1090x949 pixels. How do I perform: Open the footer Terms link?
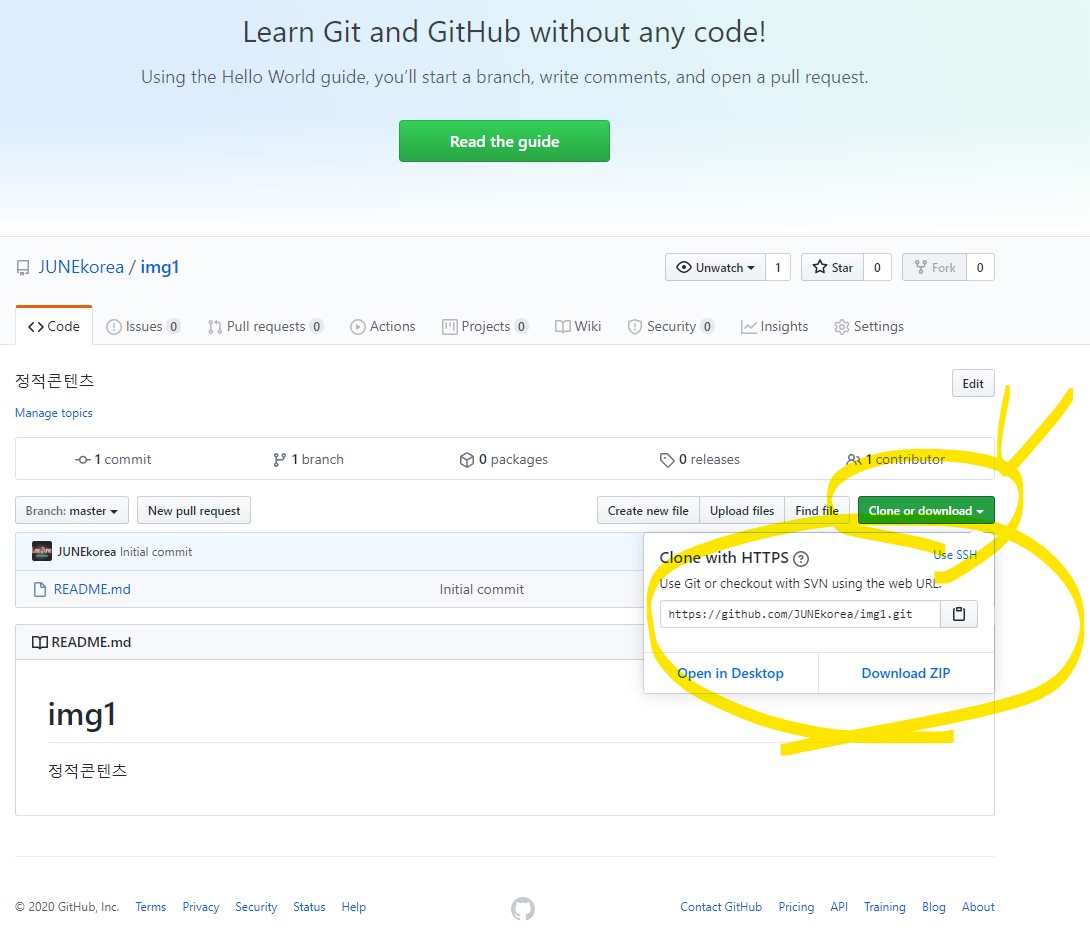point(151,907)
